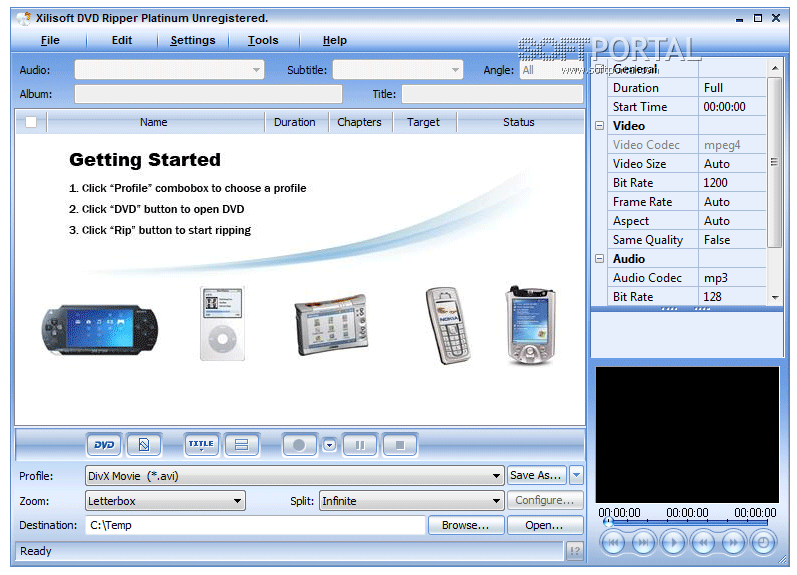This screenshot has height=575, width=797.
Task: Click the Start Time value 00:00:00
Action: 732,107
